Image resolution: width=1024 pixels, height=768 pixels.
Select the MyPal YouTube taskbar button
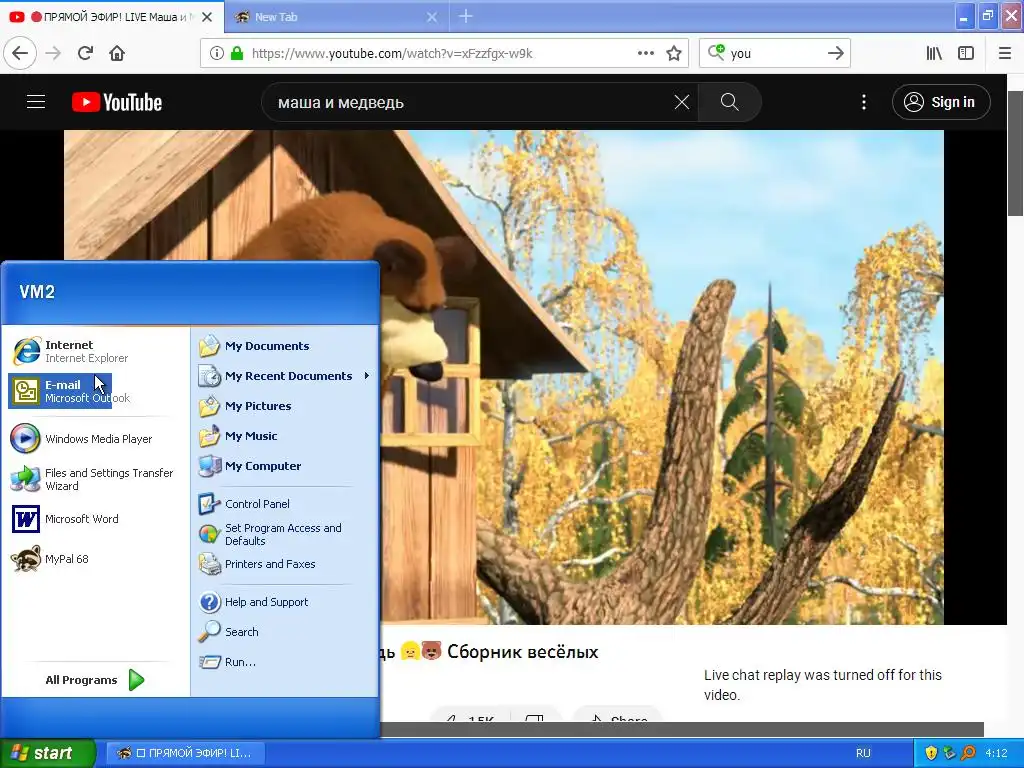pyautogui.click(x=185, y=753)
